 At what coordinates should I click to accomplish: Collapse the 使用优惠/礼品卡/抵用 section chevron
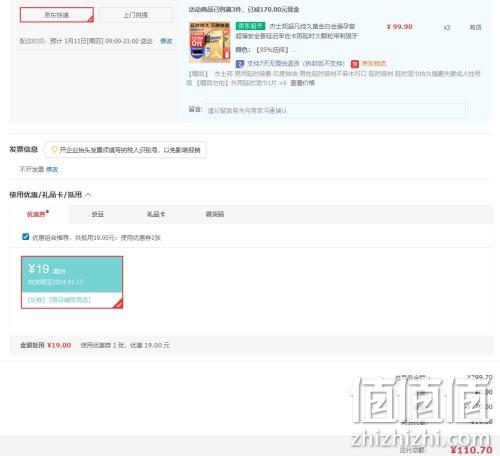[x=88, y=195]
